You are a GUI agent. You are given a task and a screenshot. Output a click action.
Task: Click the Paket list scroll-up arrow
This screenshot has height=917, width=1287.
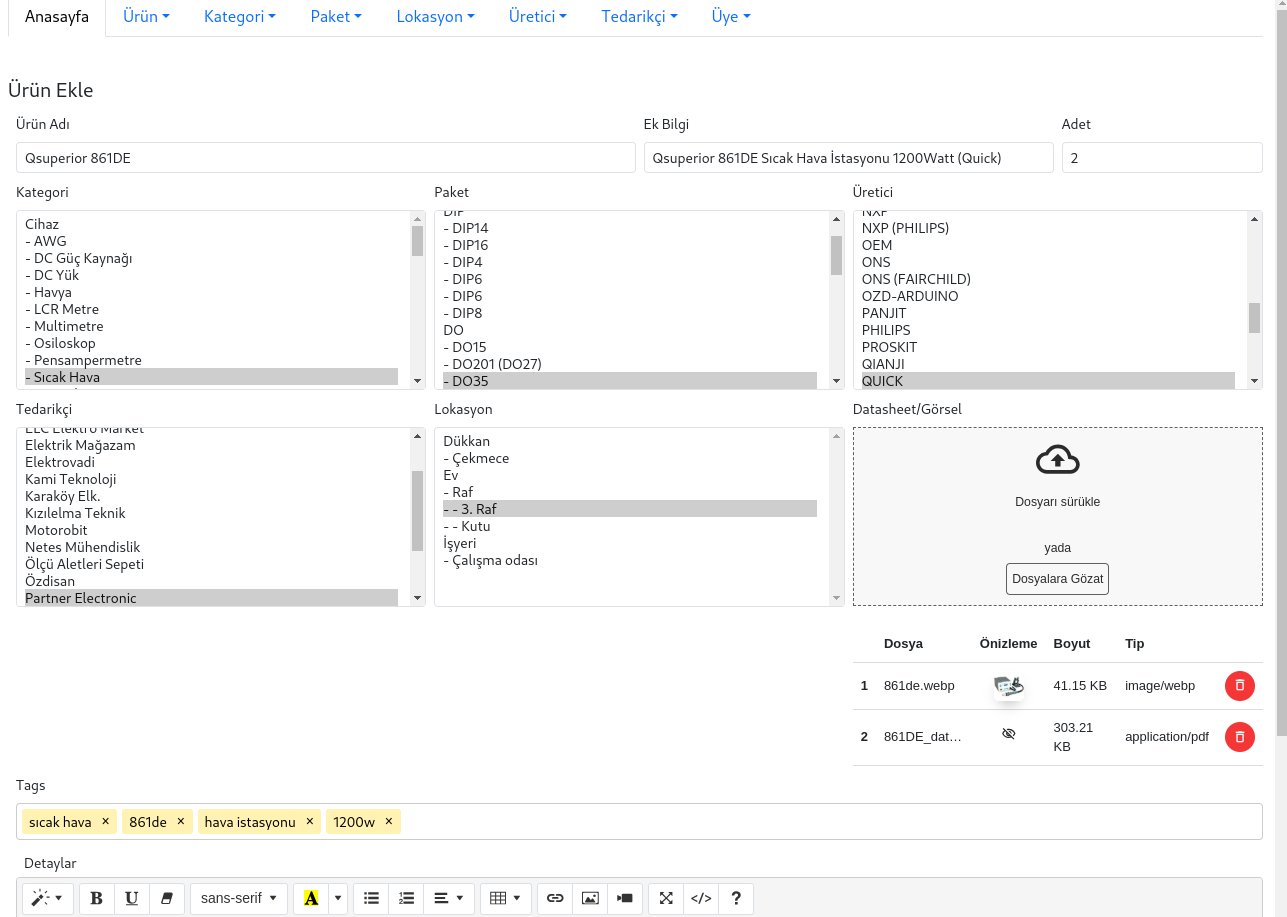coord(836,219)
